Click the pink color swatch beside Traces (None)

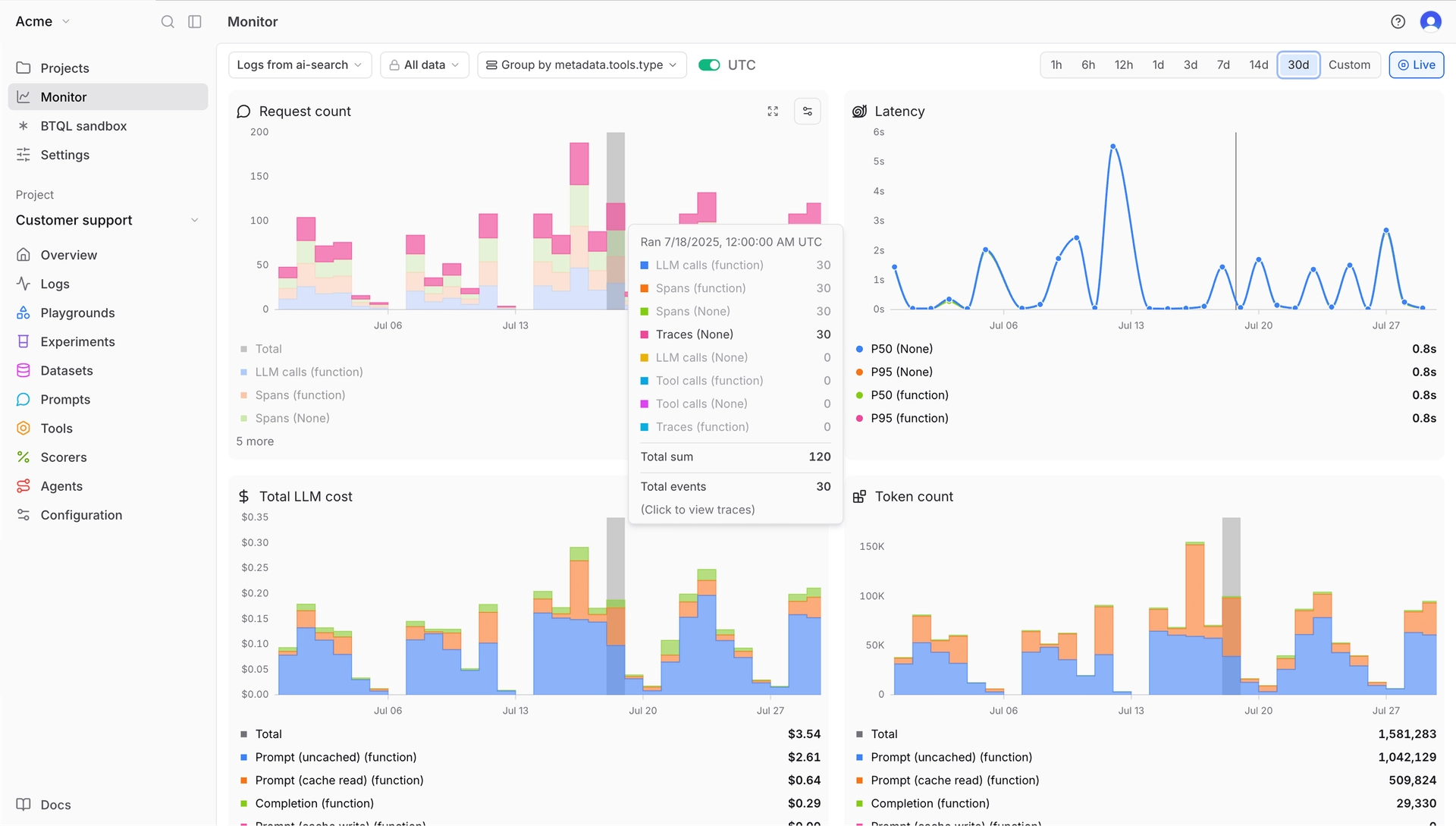point(644,334)
